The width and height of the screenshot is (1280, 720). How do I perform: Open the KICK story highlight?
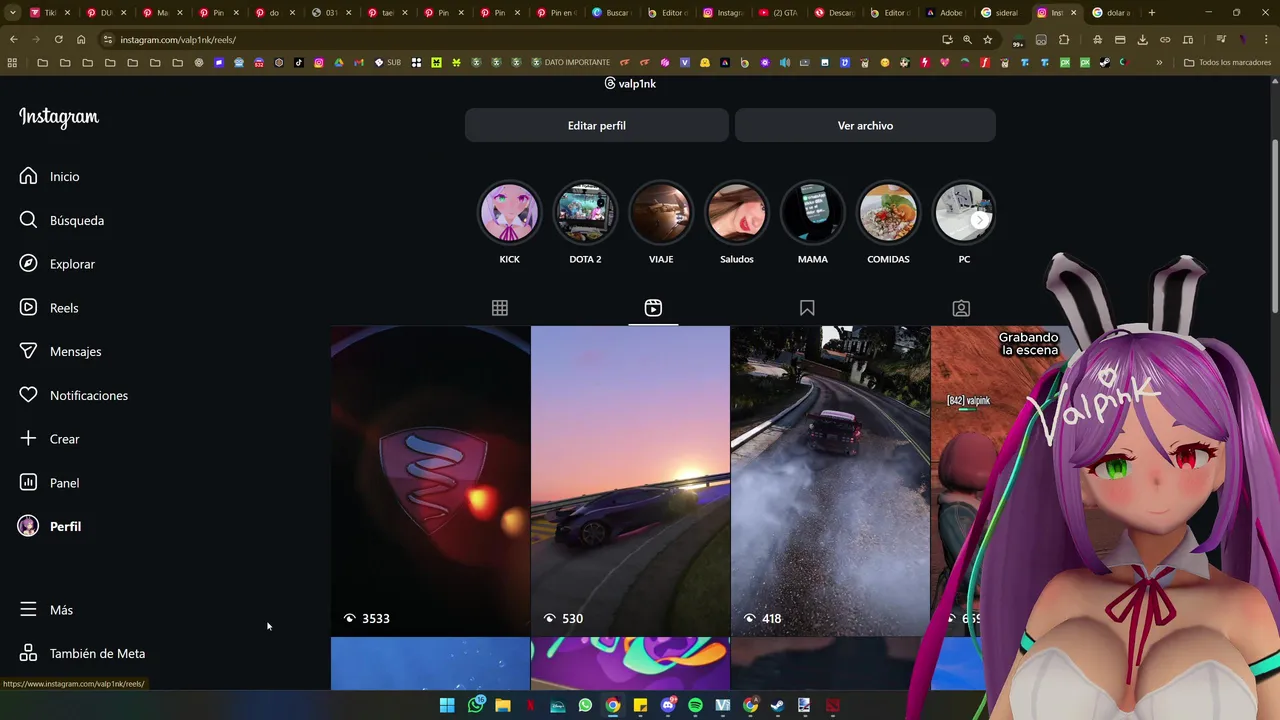pyautogui.click(x=510, y=213)
